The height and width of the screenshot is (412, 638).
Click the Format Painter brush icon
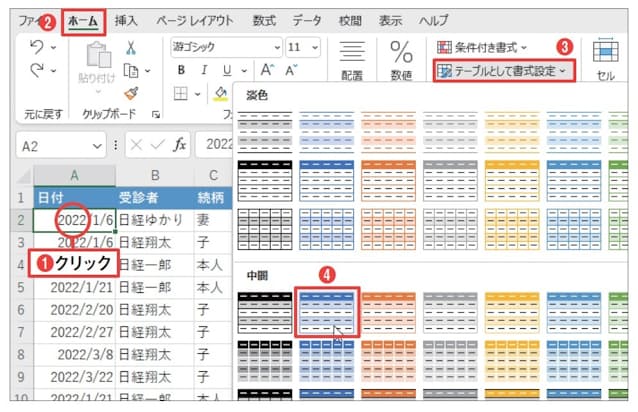(131, 94)
